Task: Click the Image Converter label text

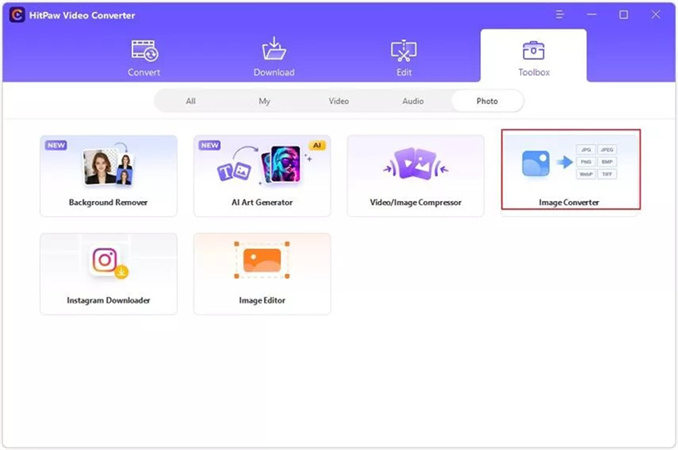Action: [x=569, y=202]
